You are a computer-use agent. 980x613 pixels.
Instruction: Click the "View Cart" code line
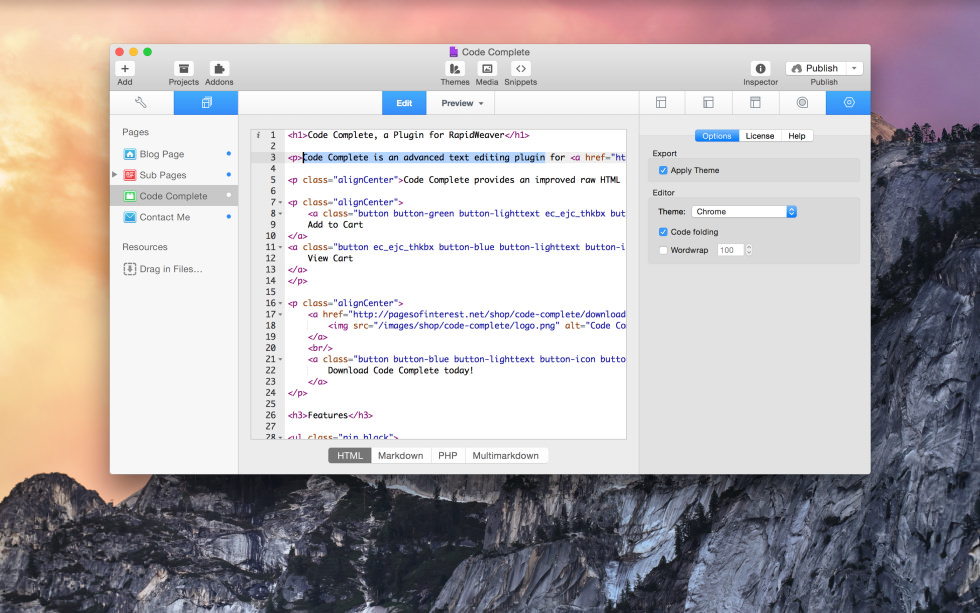tap(330, 258)
